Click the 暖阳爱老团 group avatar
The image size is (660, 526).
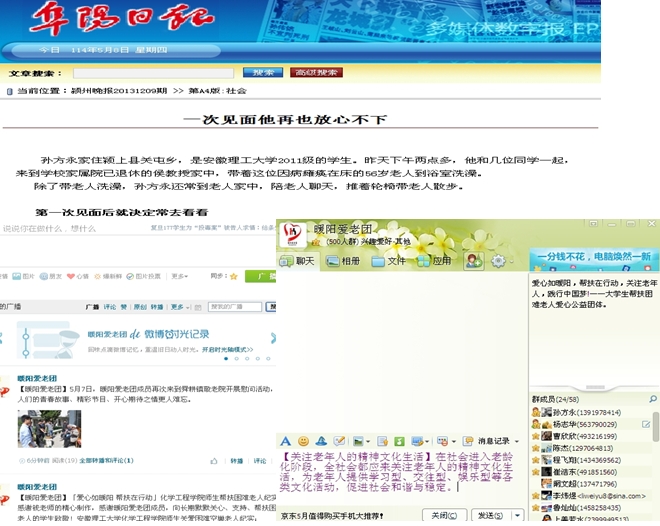coord(293,233)
